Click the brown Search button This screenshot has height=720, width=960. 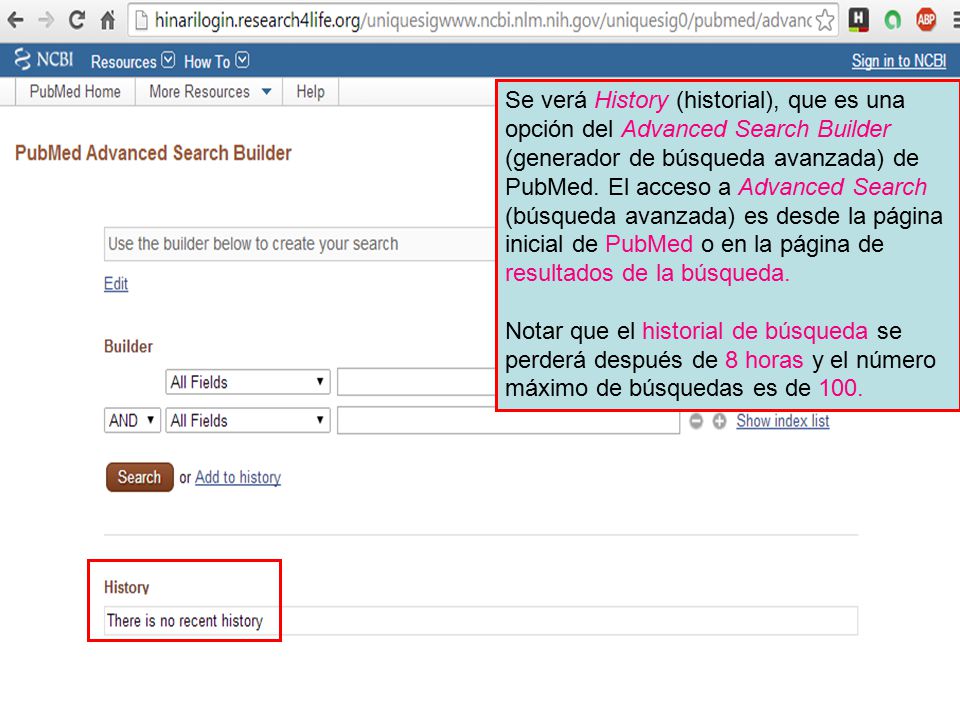pyautogui.click(x=140, y=478)
